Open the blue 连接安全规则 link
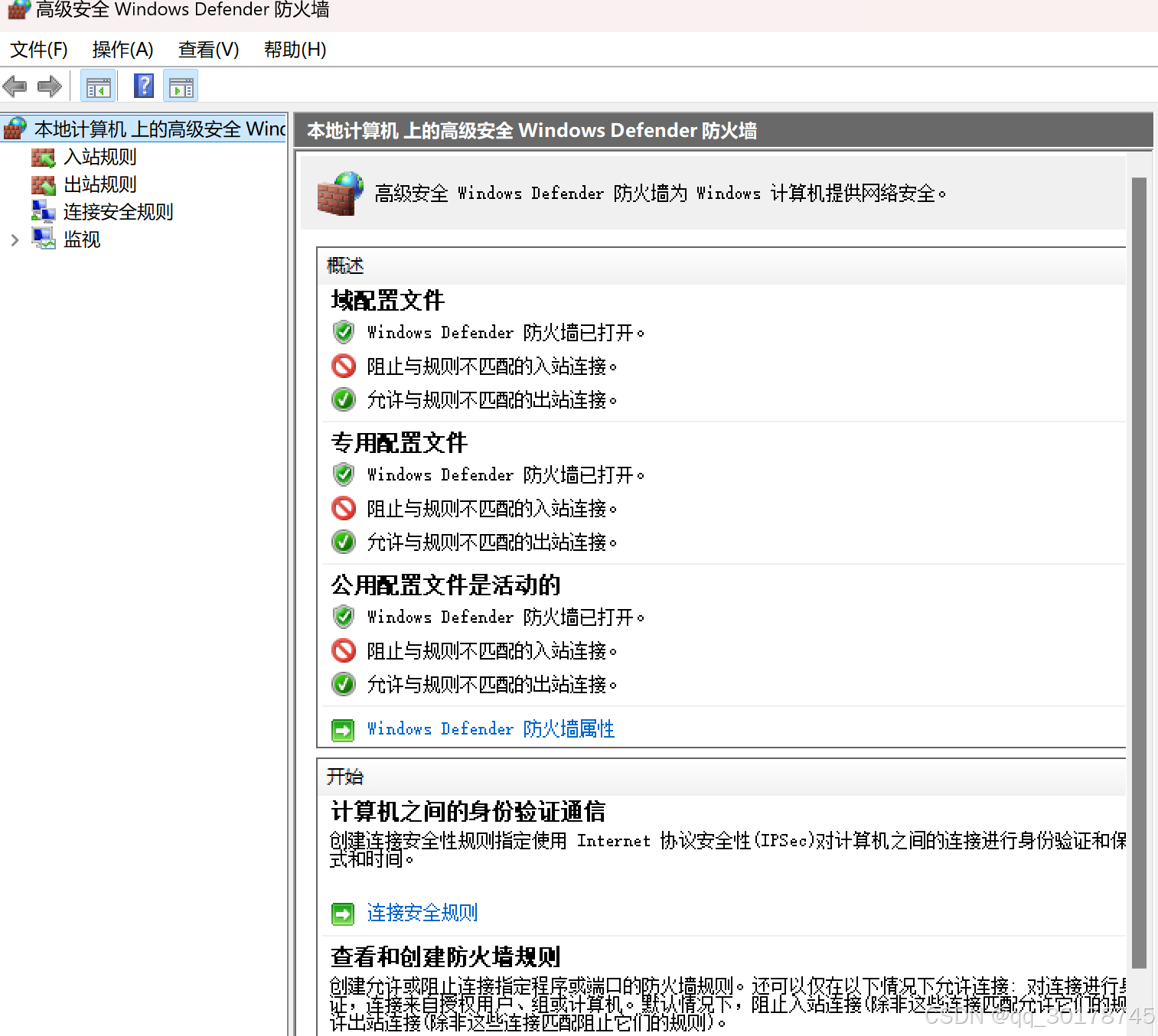 click(422, 912)
